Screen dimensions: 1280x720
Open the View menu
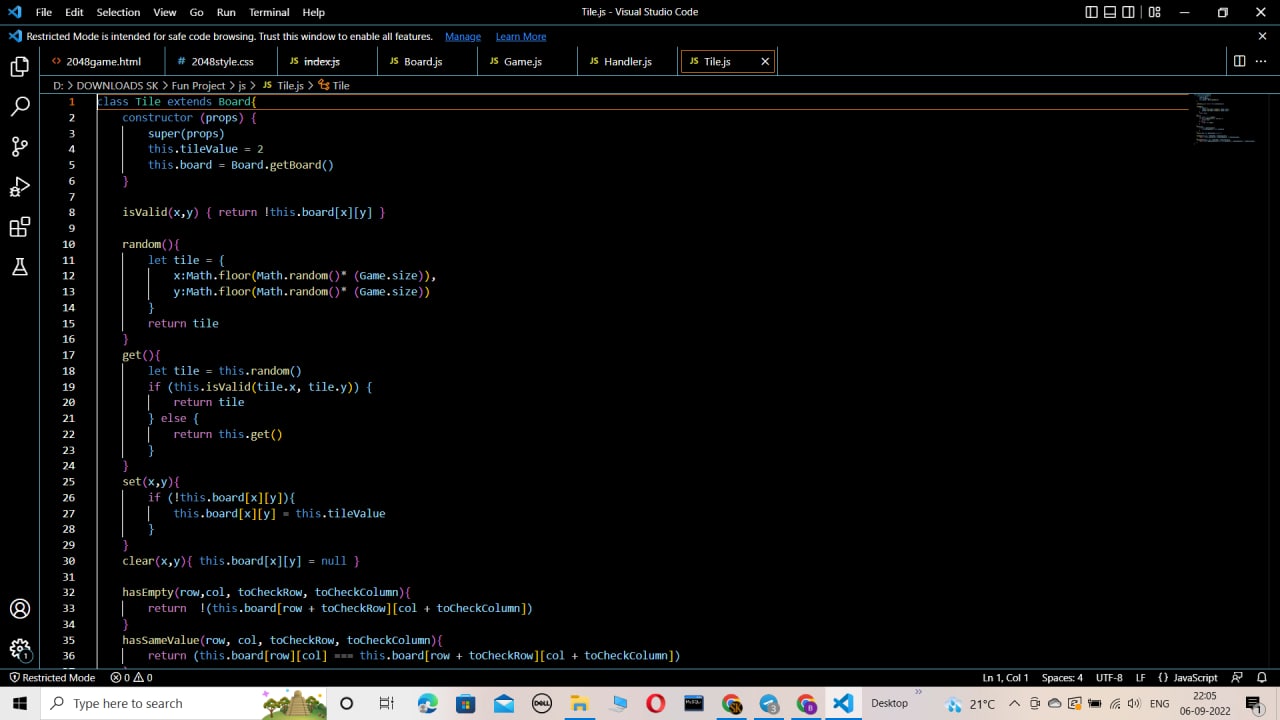tap(165, 12)
